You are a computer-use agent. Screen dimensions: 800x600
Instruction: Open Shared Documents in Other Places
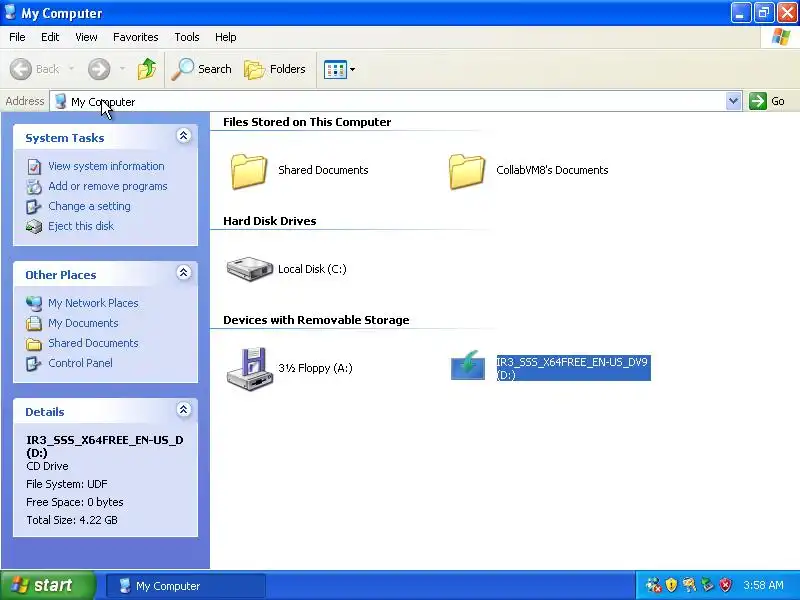coord(93,343)
